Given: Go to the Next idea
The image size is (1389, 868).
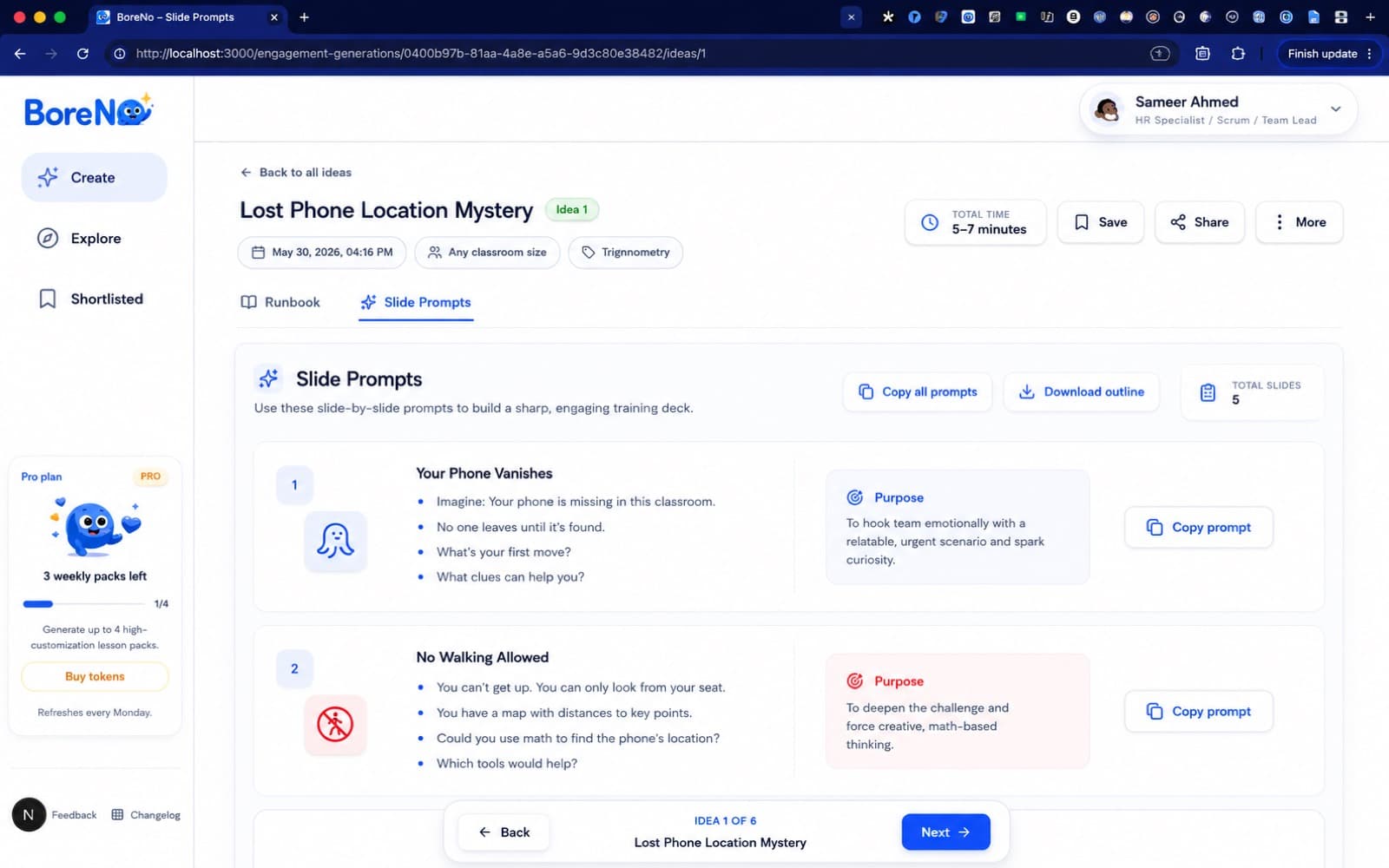Looking at the screenshot, I should 945,832.
